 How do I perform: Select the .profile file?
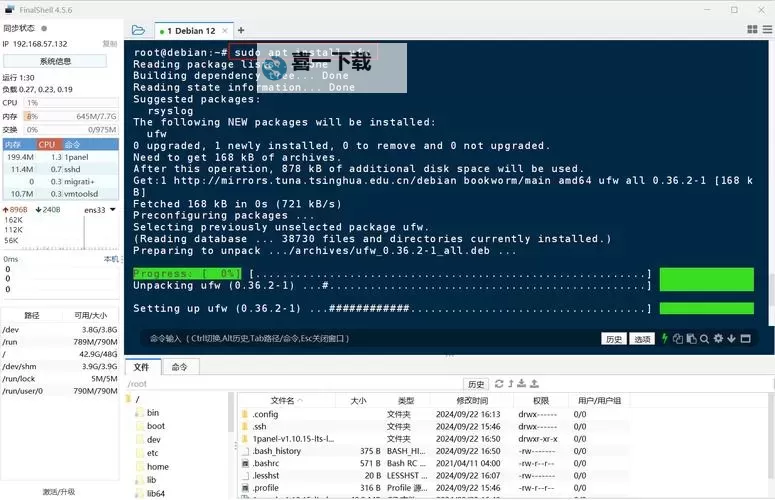click(x=433, y=488)
